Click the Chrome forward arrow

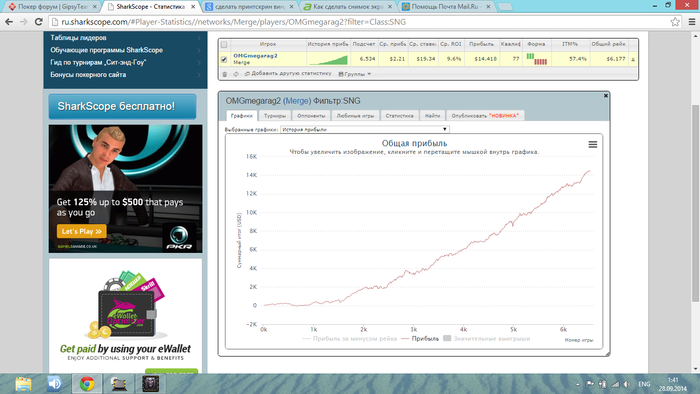point(24,22)
